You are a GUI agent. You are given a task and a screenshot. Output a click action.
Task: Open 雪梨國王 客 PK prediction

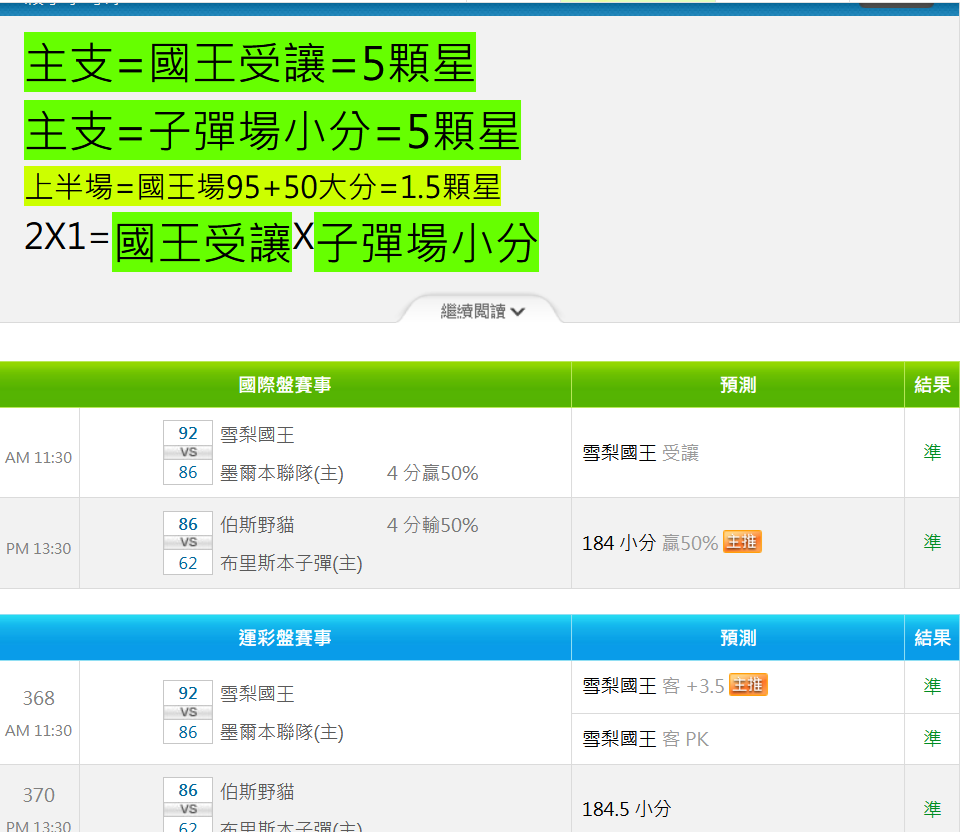tap(645, 739)
